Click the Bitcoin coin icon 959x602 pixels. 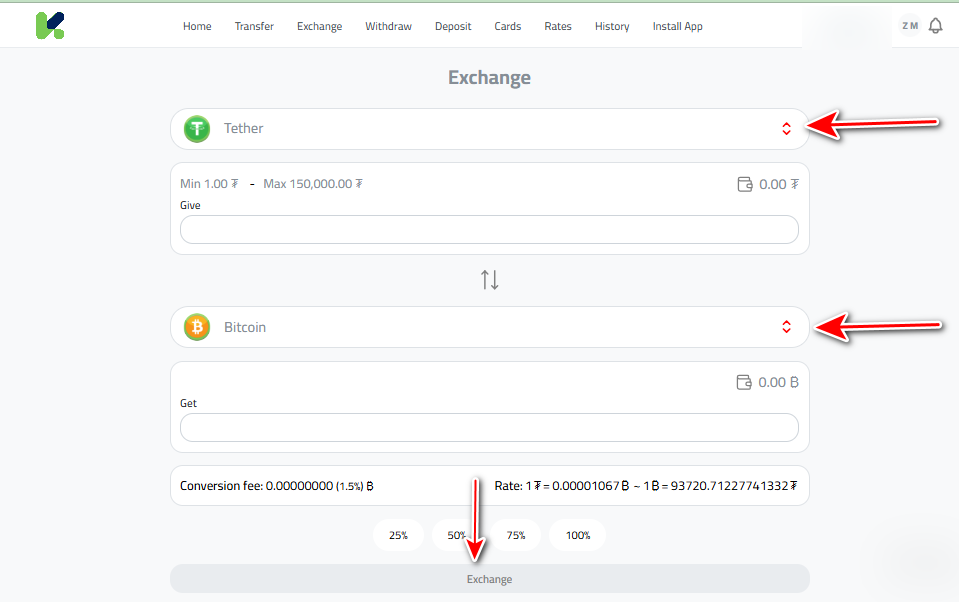pos(196,326)
